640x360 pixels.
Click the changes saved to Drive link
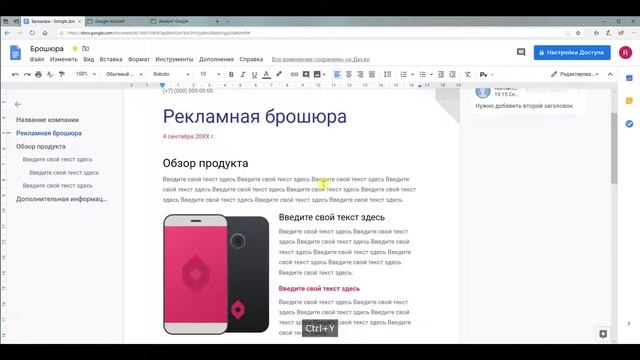pos(321,59)
